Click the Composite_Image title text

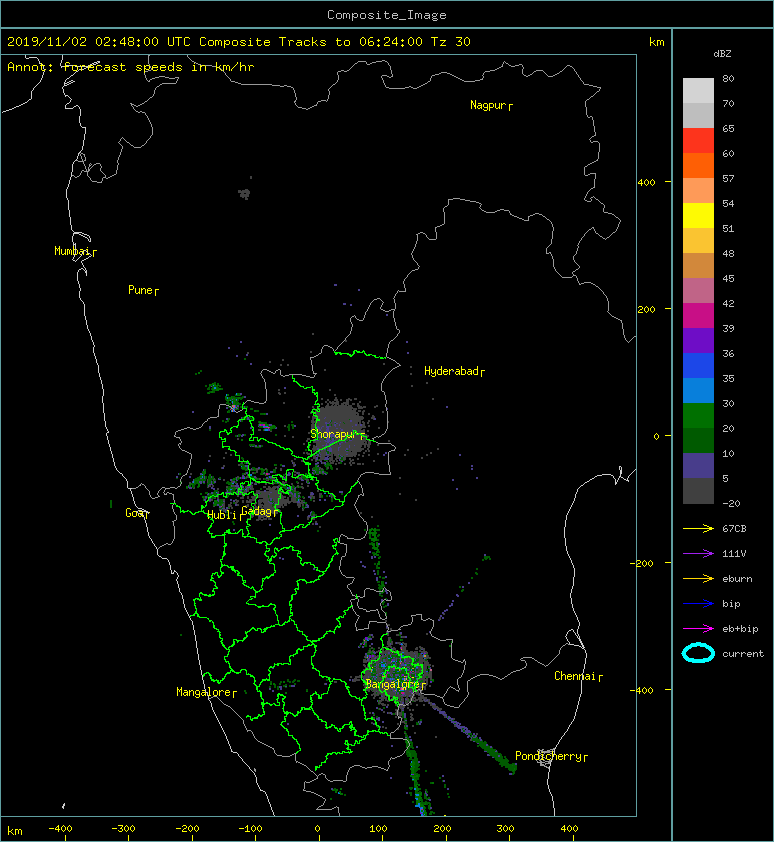[x=387, y=15]
